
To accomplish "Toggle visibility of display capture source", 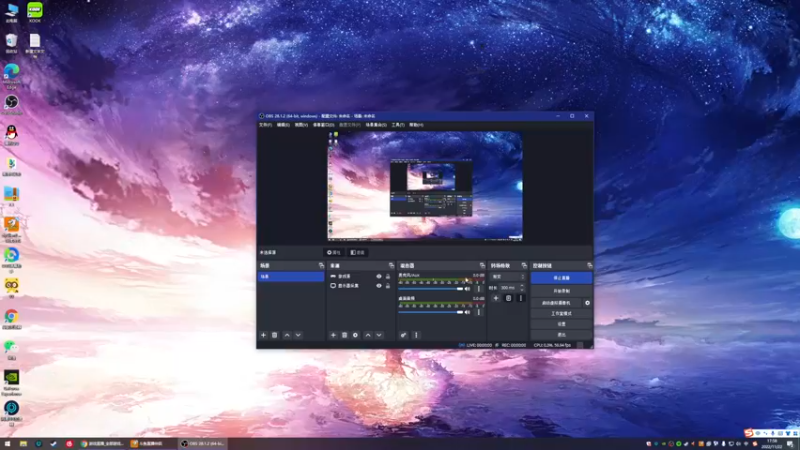I will click(x=379, y=286).
